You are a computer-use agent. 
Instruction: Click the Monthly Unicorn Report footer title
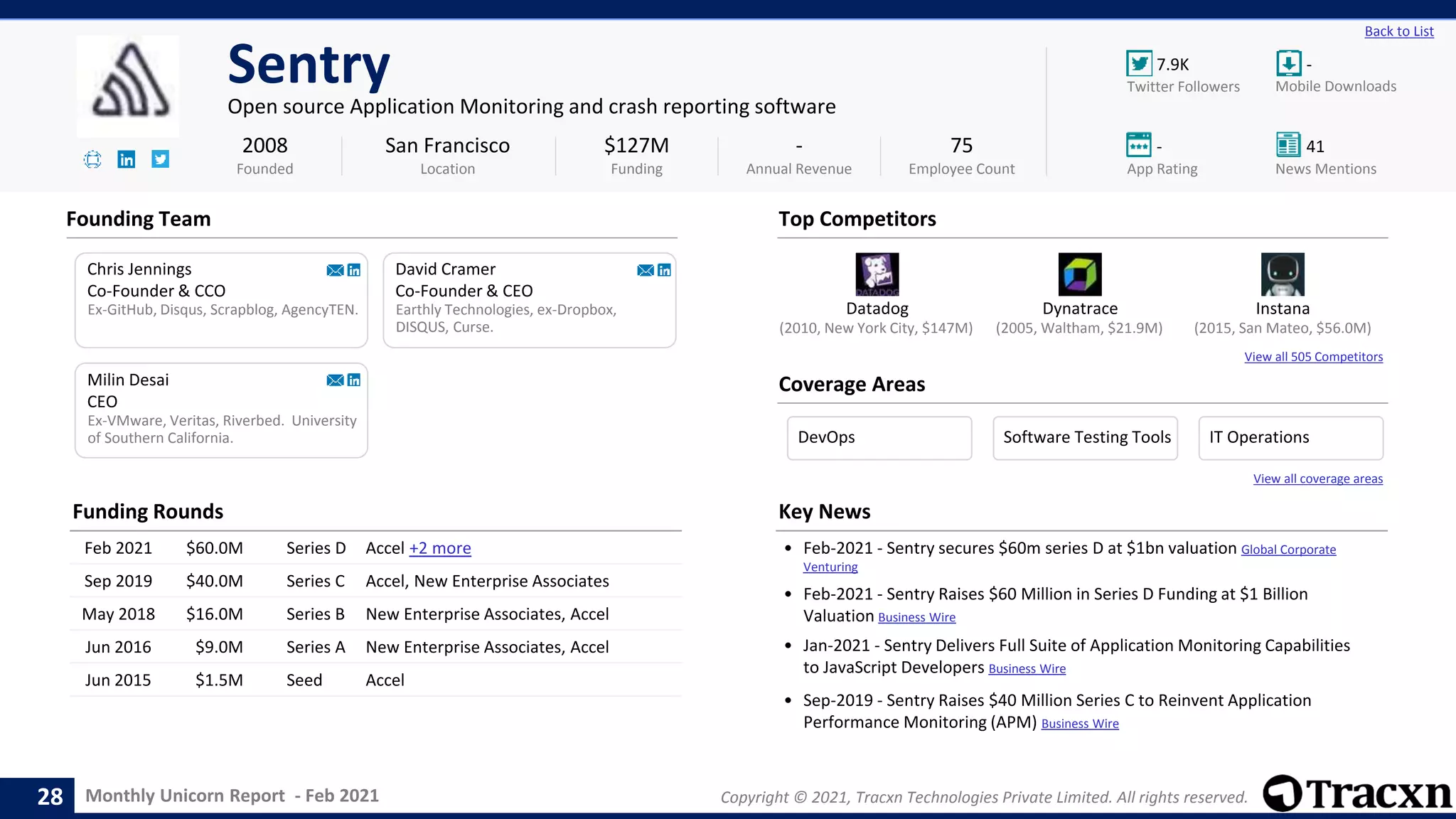point(232,796)
